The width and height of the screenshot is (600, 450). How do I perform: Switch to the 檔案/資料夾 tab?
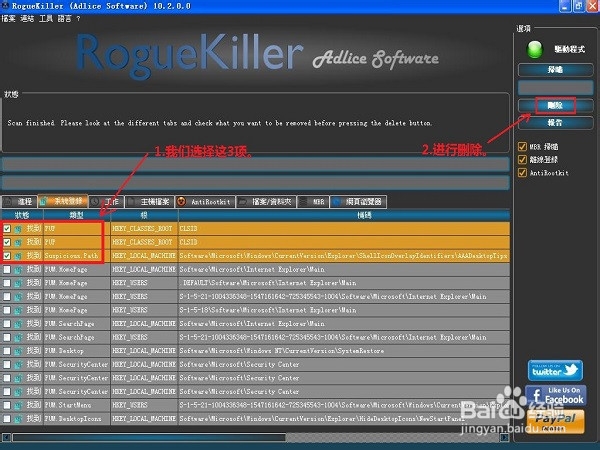click(x=266, y=202)
